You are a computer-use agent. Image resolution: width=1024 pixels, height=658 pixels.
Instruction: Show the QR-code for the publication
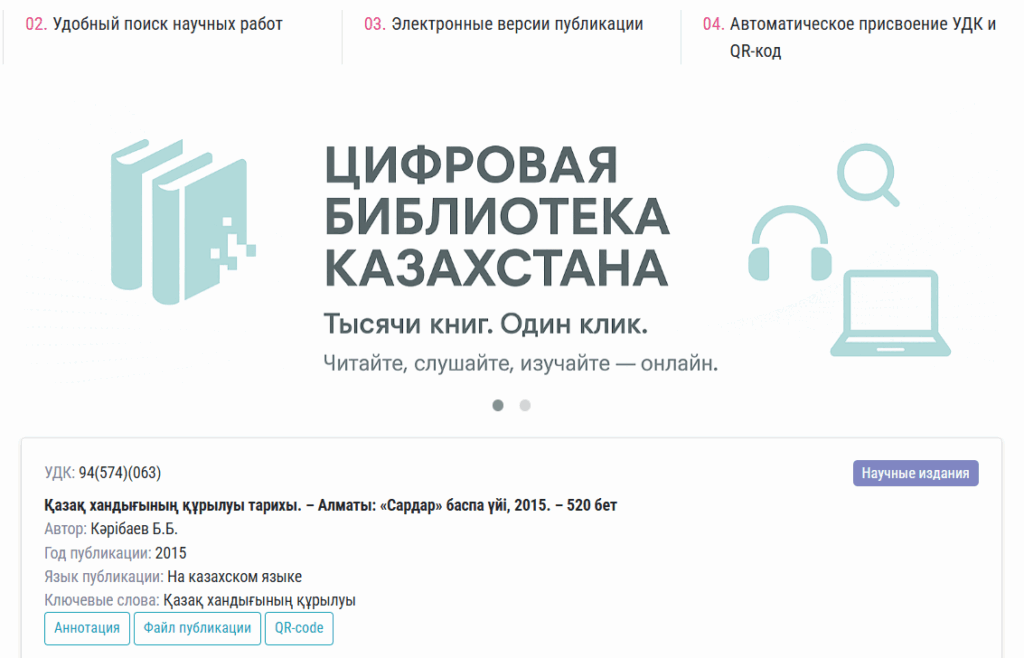click(x=299, y=628)
